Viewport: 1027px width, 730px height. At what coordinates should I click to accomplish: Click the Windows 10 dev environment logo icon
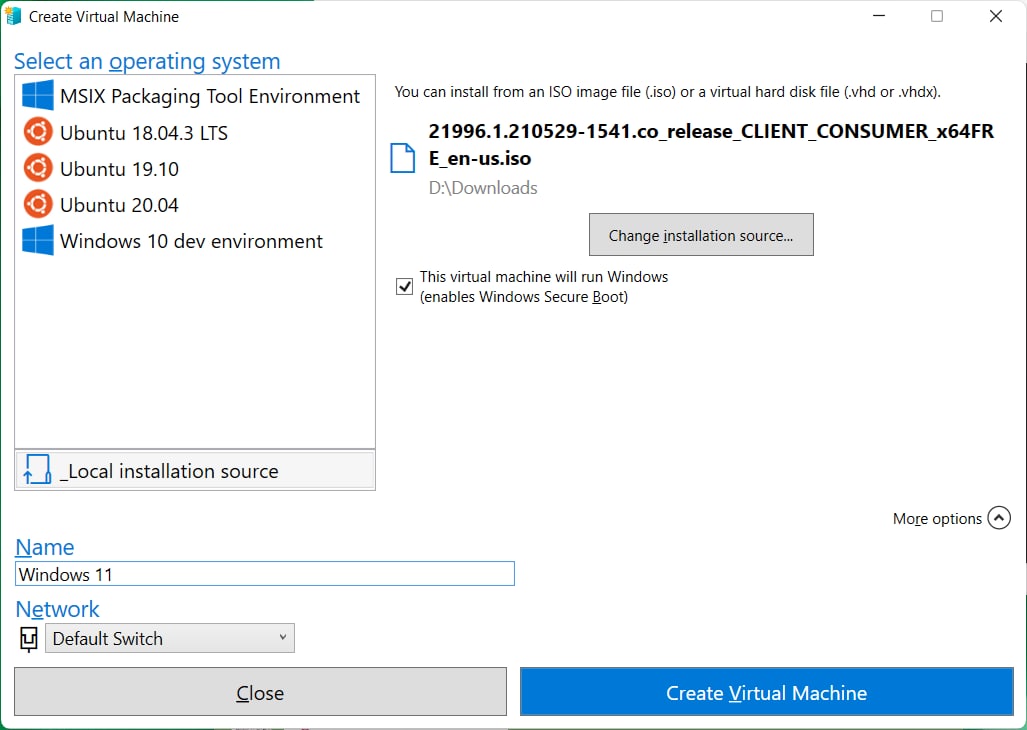[37, 240]
